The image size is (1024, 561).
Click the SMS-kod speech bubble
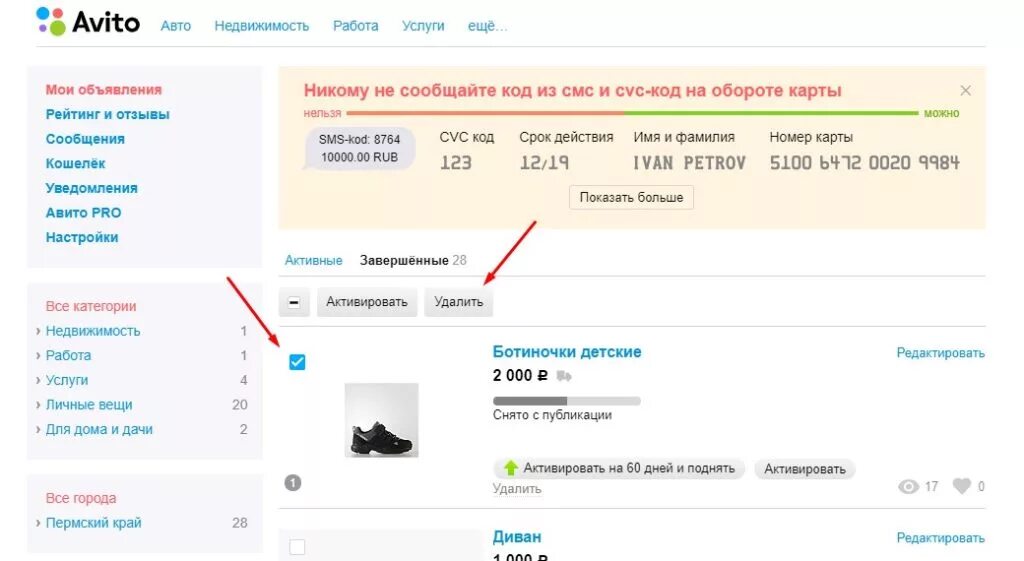[x=360, y=149]
